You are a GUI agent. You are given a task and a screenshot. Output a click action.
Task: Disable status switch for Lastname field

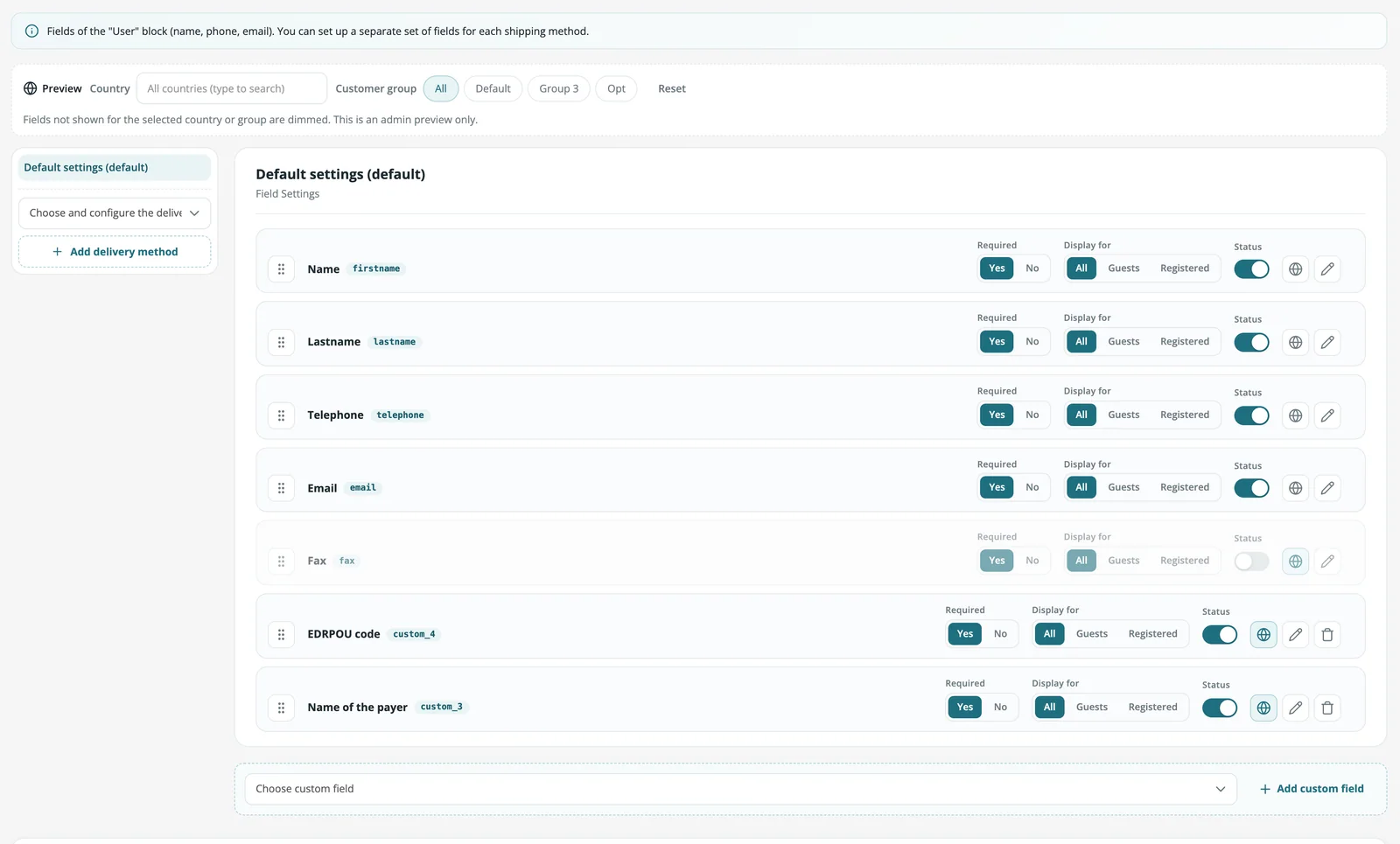pos(1251,343)
